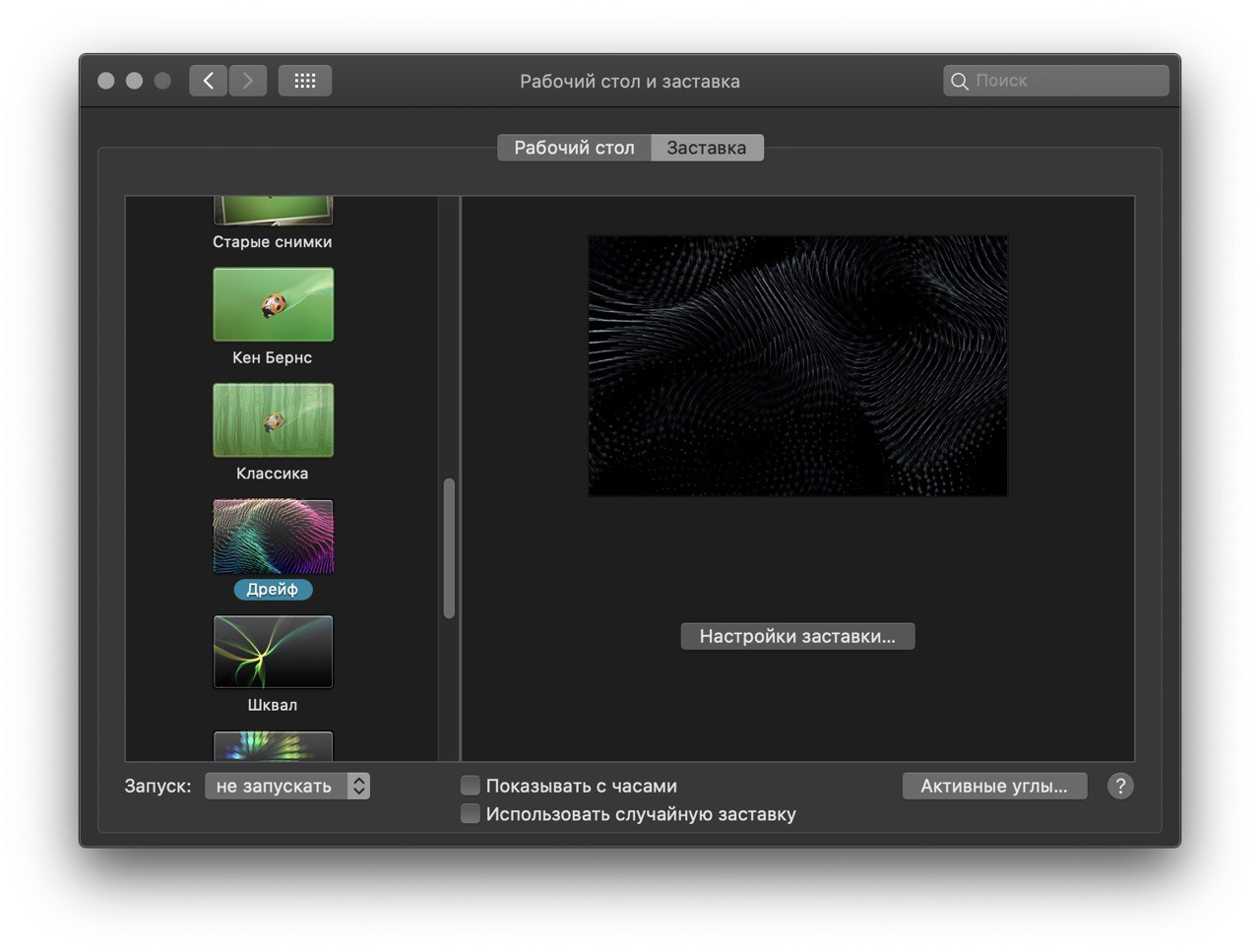Click the Дрейф screensaver preview image

click(797, 365)
